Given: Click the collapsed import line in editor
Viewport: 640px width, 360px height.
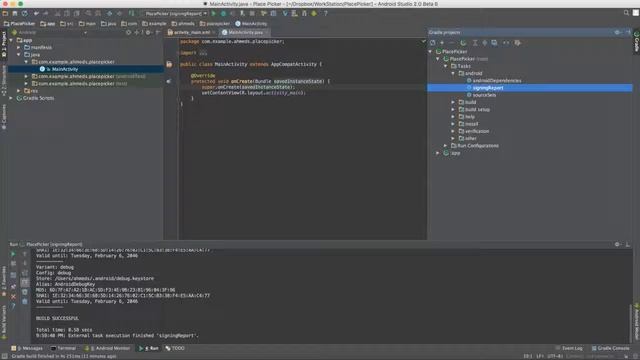Looking at the screenshot, I should coord(193,53).
